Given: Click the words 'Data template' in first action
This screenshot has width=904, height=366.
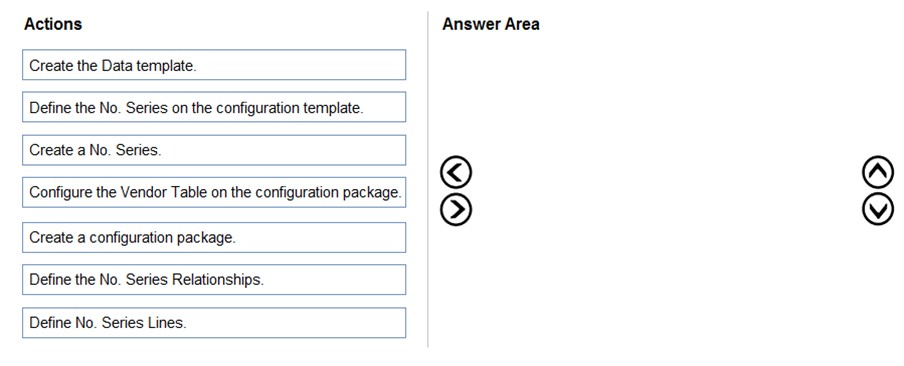Looking at the screenshot, I should click(148, 66).
